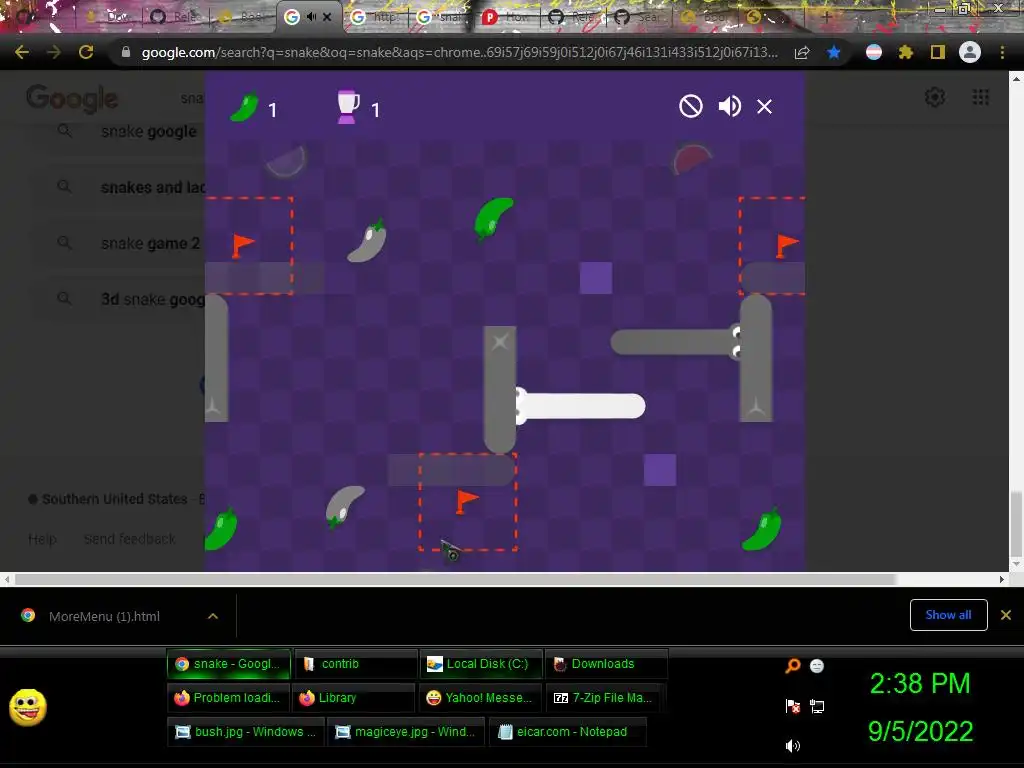The width and height of the screenshot is (1024, 768).
Task: Open a new Chrome tab
Action: (x=826, y=17)
